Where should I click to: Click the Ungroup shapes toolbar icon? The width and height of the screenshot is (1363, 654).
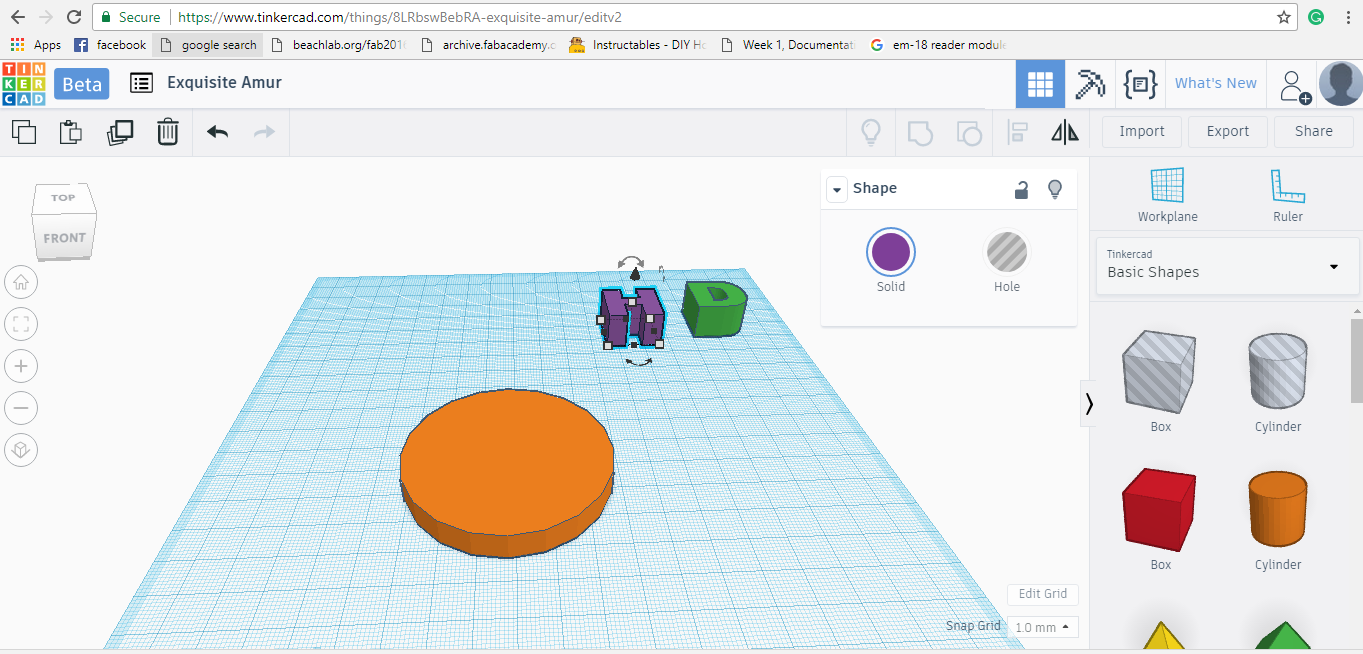point(968,132)
